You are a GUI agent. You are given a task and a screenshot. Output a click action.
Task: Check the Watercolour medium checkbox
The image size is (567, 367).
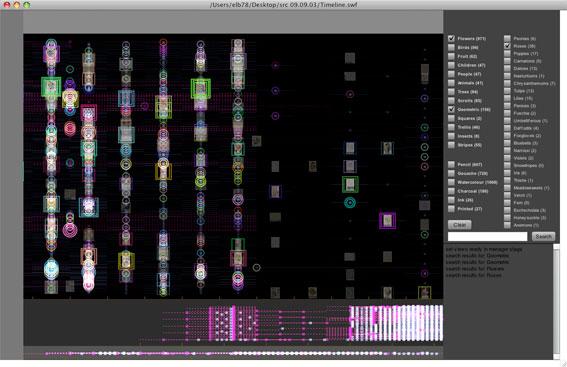pos(451,182)
